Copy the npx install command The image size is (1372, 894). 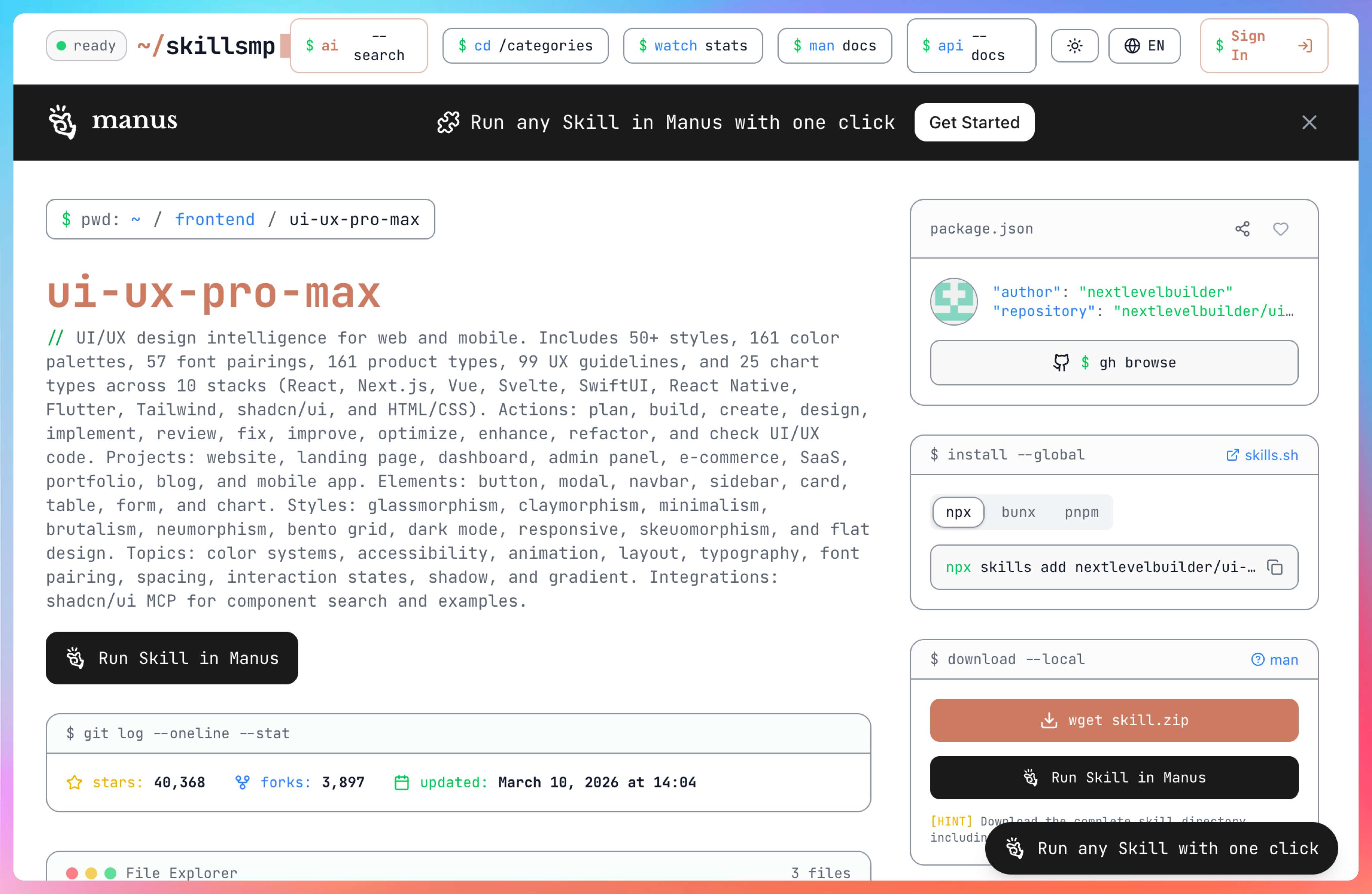1274,567
